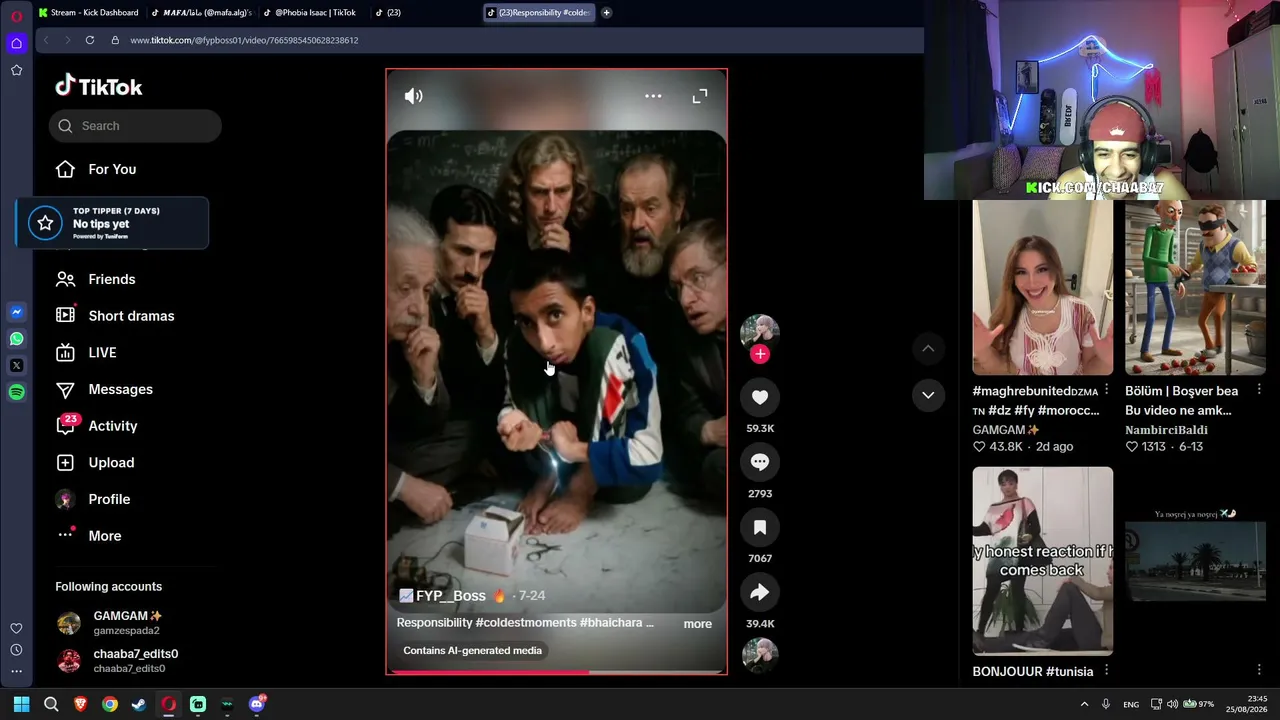Open Messages inbox
1280x720 pixels.
click(104, 390)
